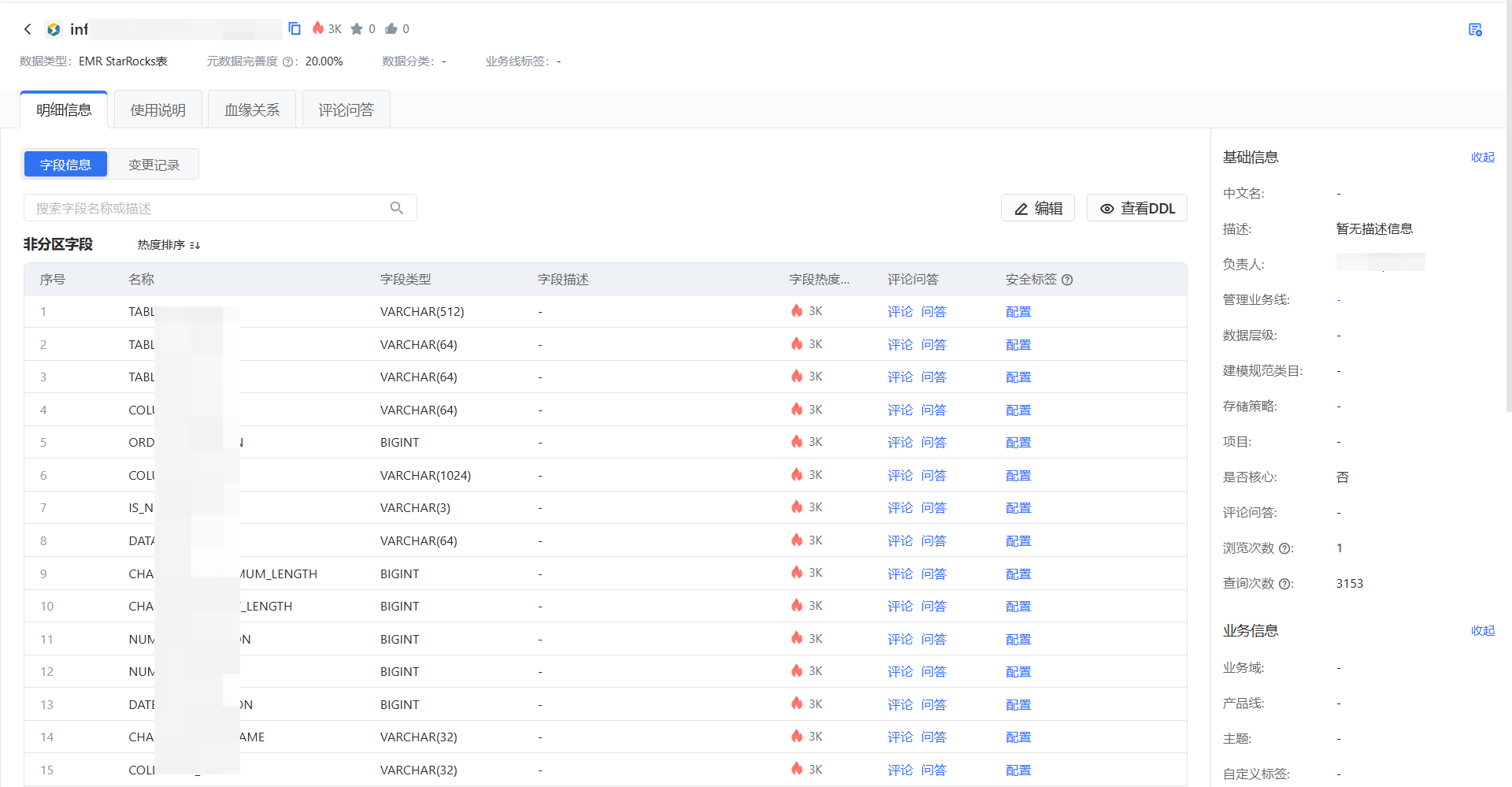Click 评论 link in row 5
1512x787 pixels.
coord(900,443)
